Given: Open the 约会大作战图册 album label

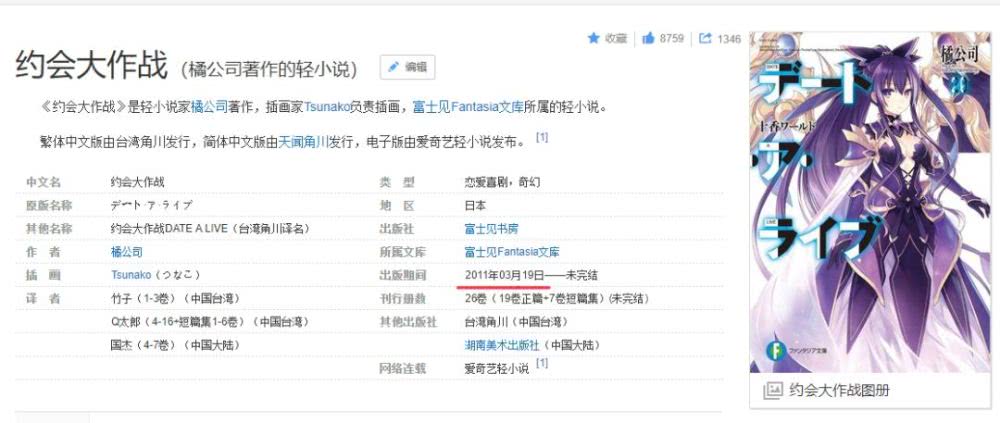Looking at the screenshot, I should [x=839, y=390].
